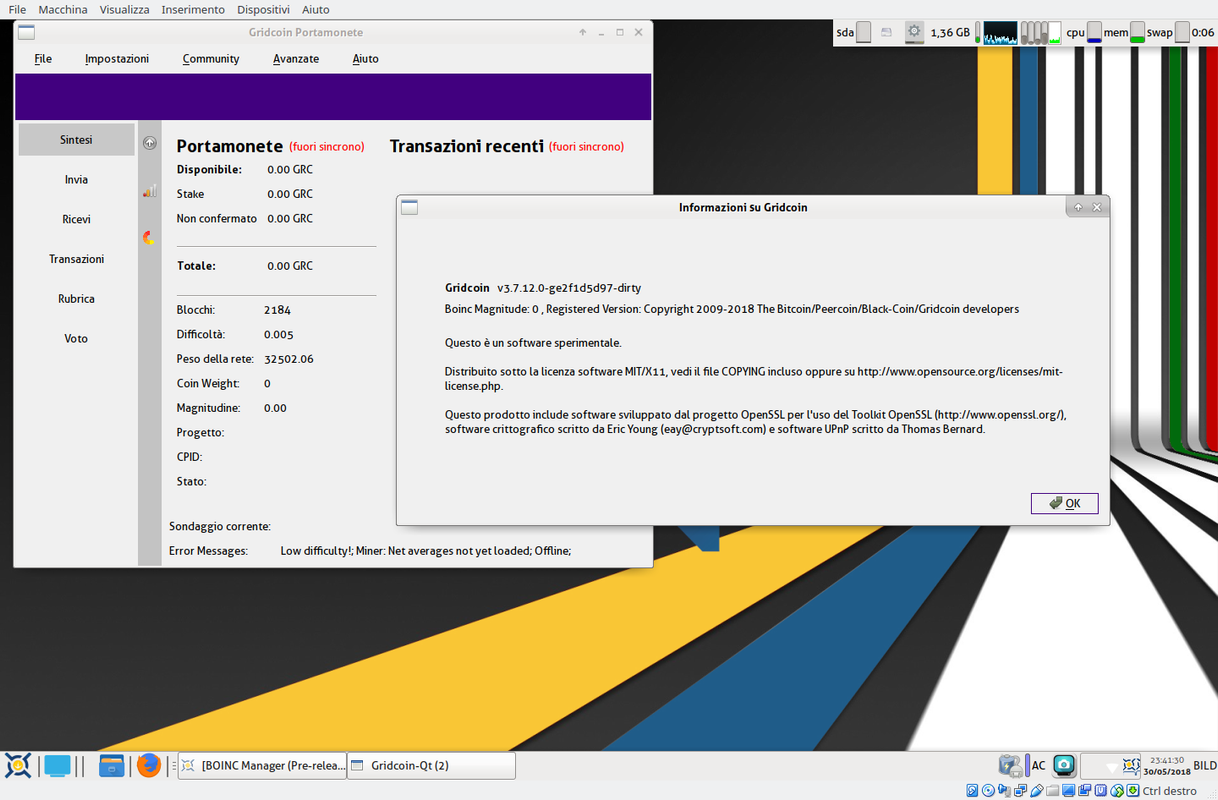Launch the file manager from taskbar
This screenshot has width=1218, height=800.
111,766
